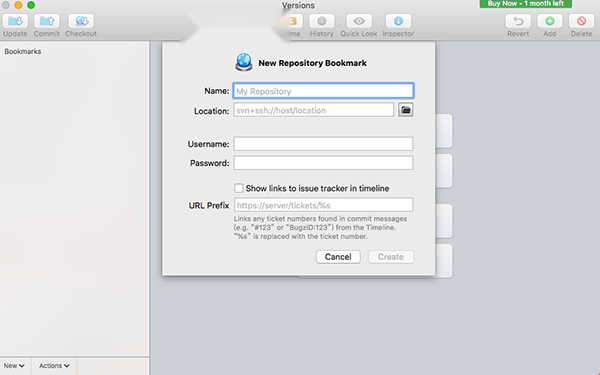
Task: Focus the Password input field
Action: coord(323,163)
